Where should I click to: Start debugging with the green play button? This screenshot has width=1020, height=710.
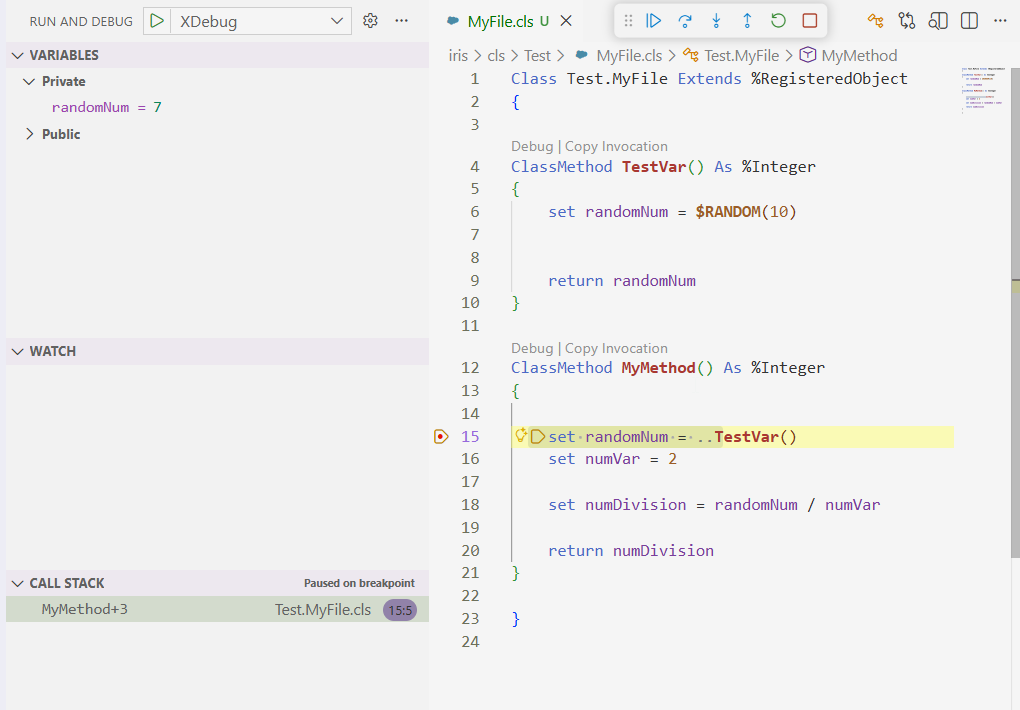(x=158, y=21)
